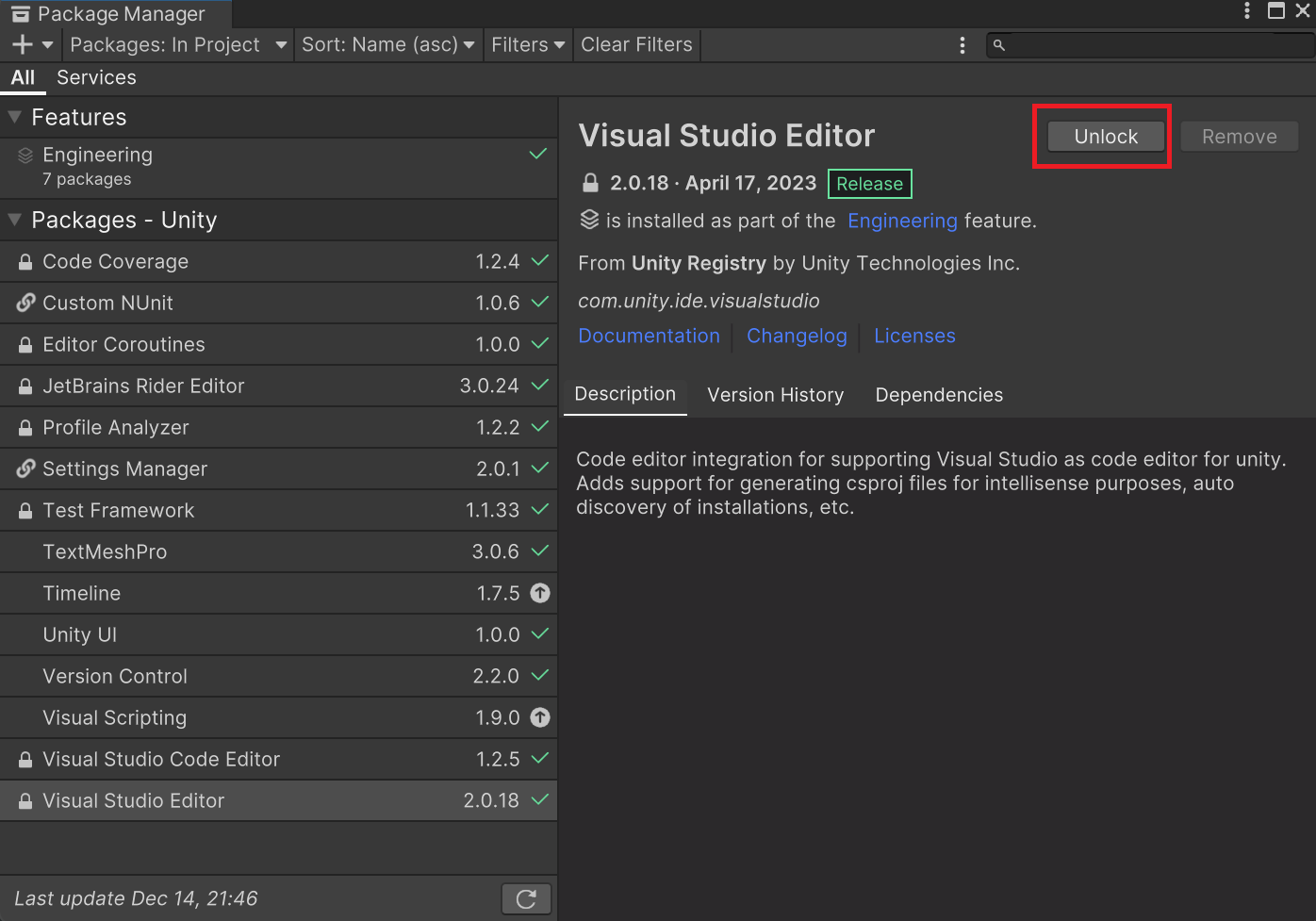Click the Unlock button
Viewport: 1316px width, 921px height.
(1106, 137)
